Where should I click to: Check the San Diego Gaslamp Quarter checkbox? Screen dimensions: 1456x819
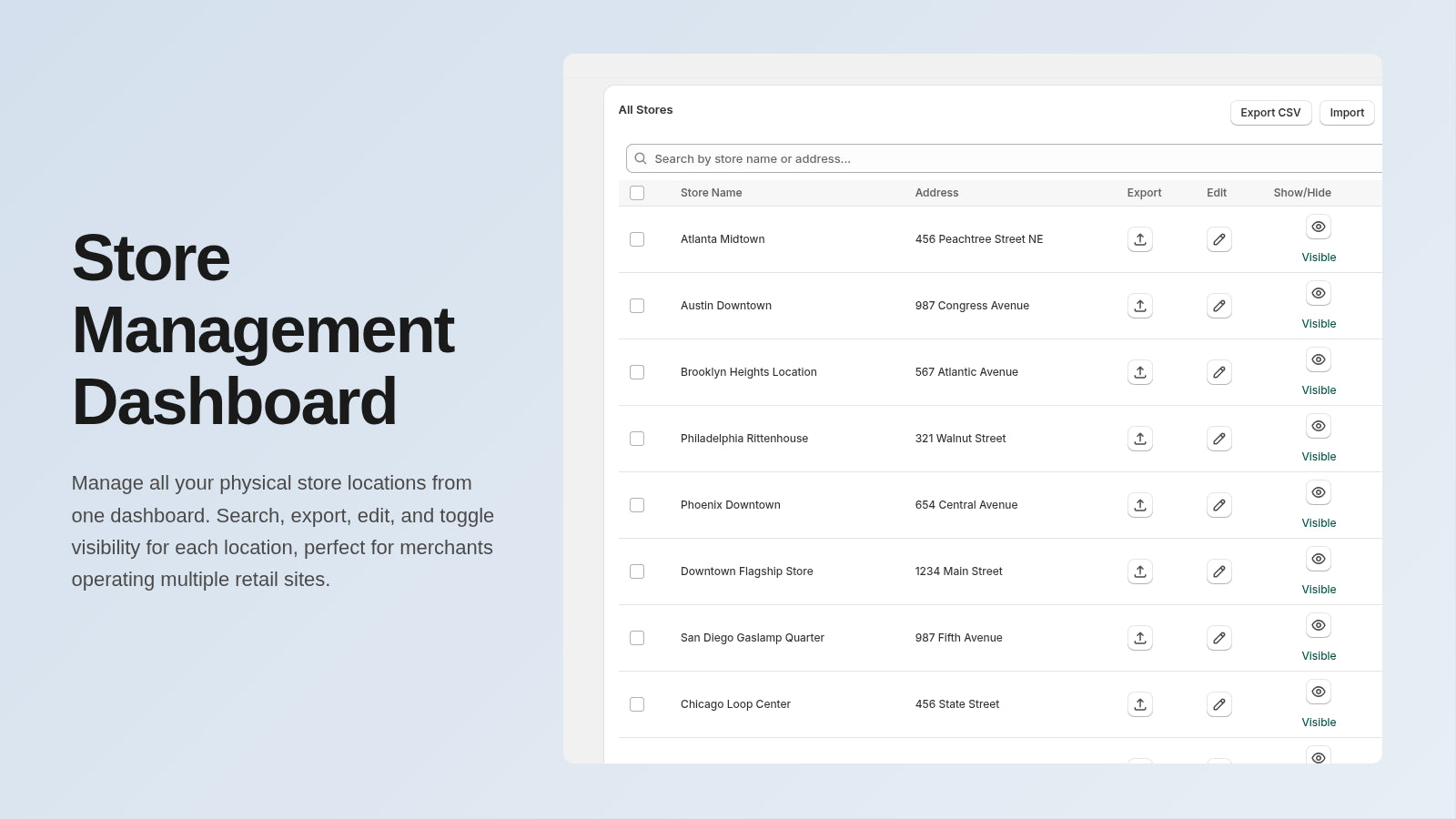click(637, 638)
